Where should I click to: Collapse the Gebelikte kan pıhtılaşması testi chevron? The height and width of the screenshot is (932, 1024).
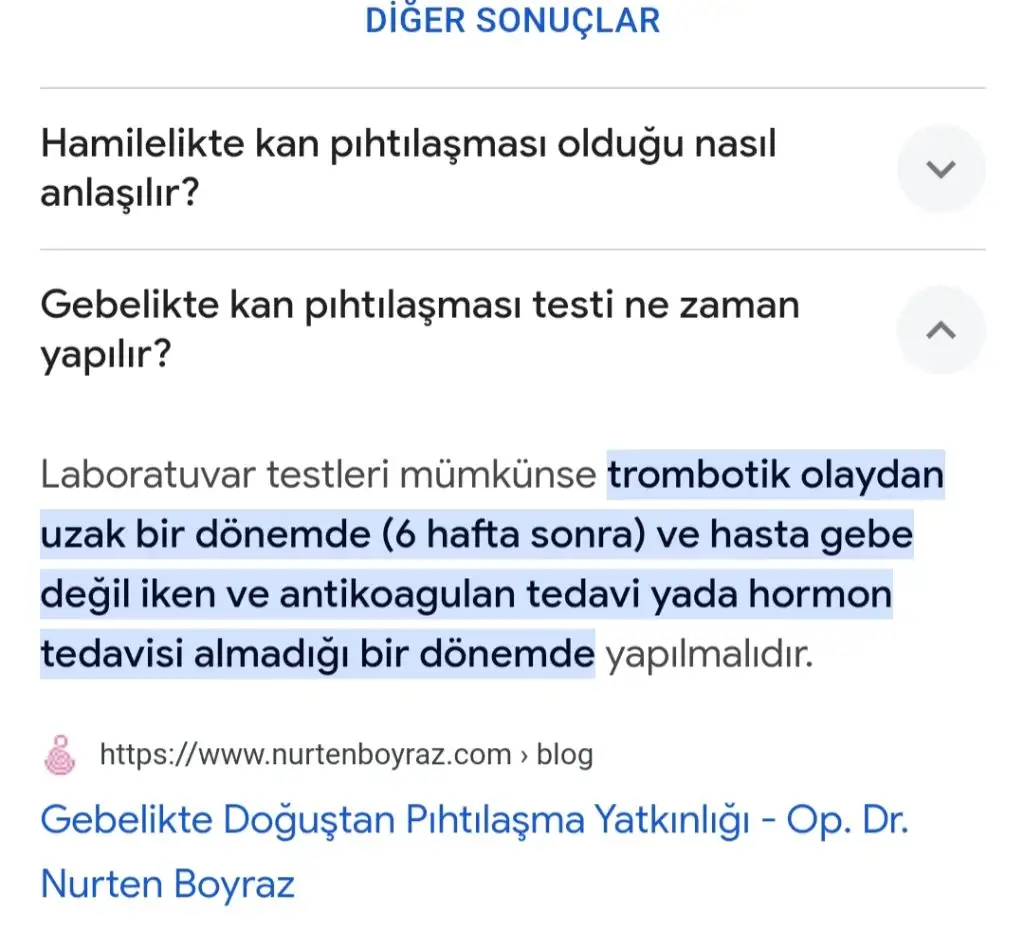[x=941, y=330]
